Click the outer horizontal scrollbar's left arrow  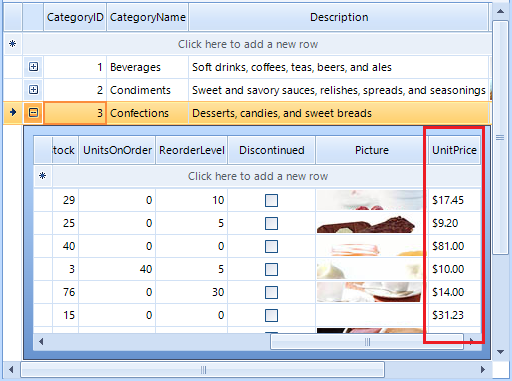tap(11, 369)
